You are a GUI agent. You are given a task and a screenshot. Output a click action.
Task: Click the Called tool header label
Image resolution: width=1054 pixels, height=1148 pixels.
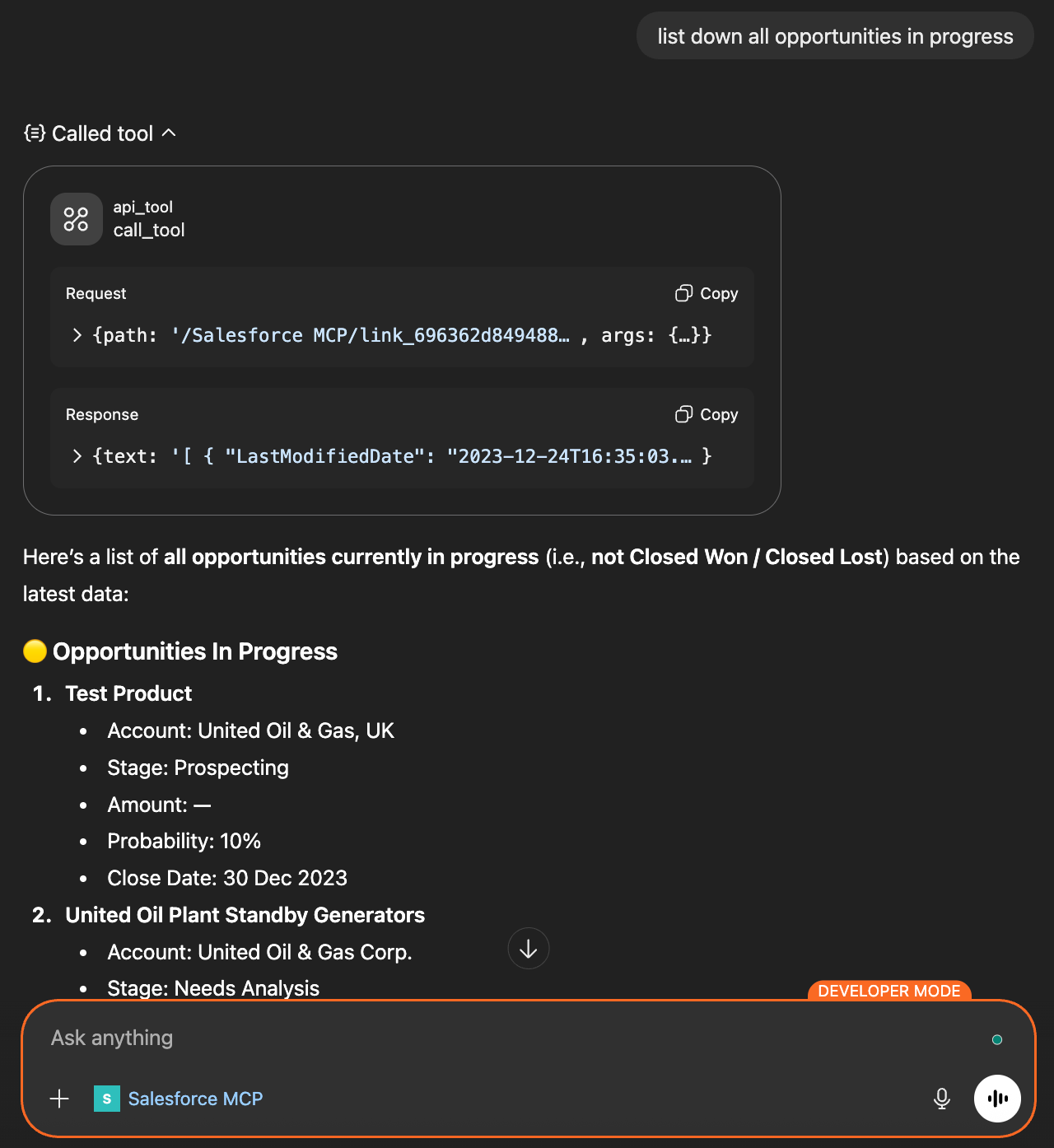[102, 133]
